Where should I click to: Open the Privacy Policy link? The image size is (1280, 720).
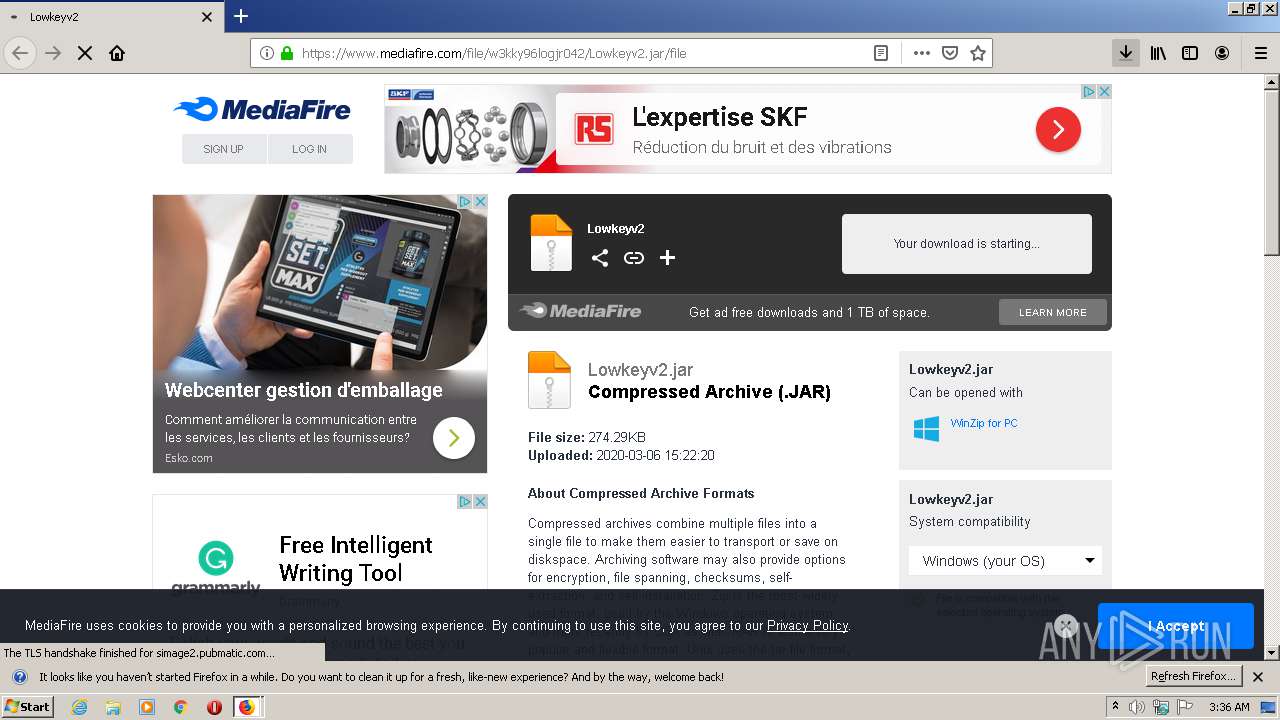[807, 625]
